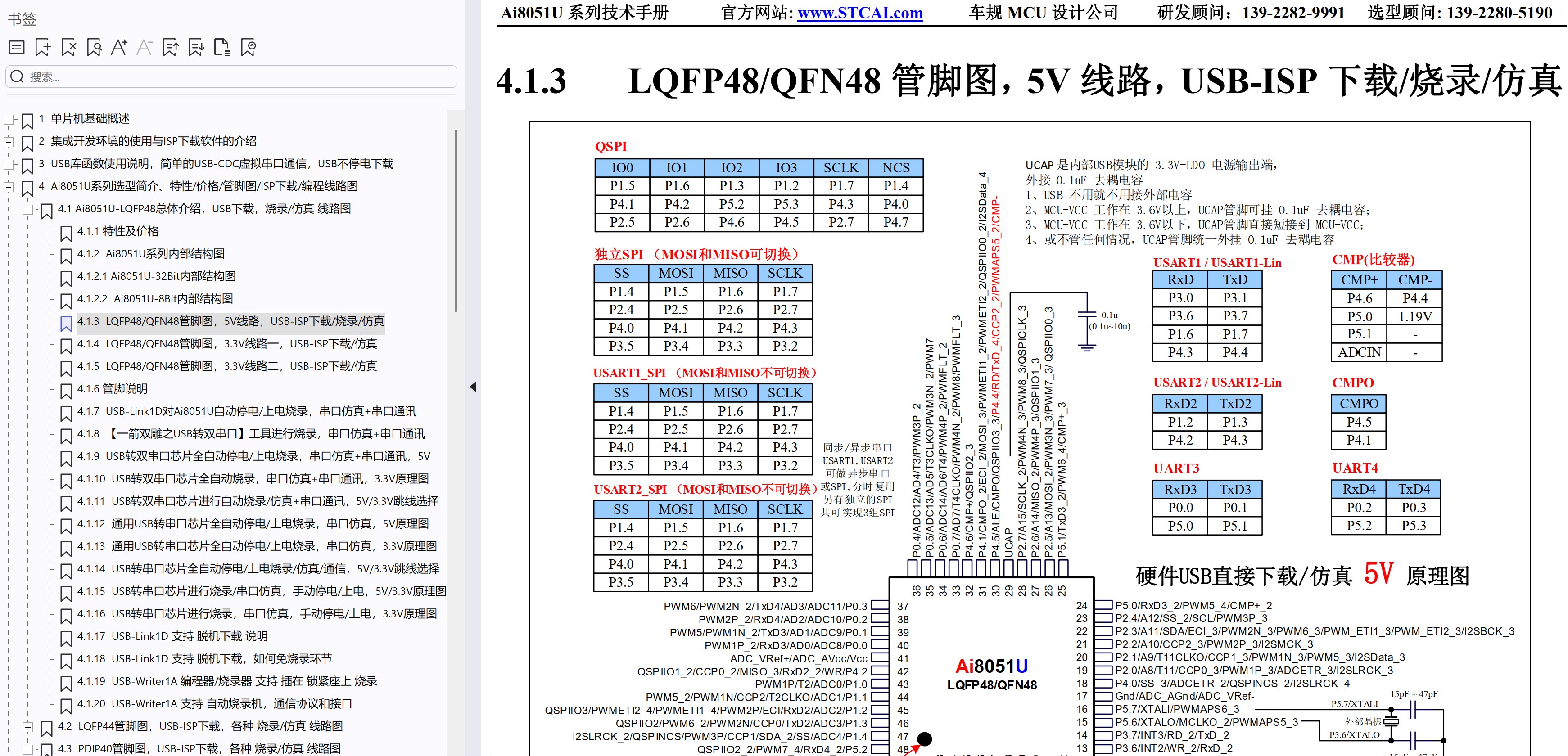The image size is (1568, 756).
Task: Click the Ai8051U chip label in diagram
Action: 992,666
